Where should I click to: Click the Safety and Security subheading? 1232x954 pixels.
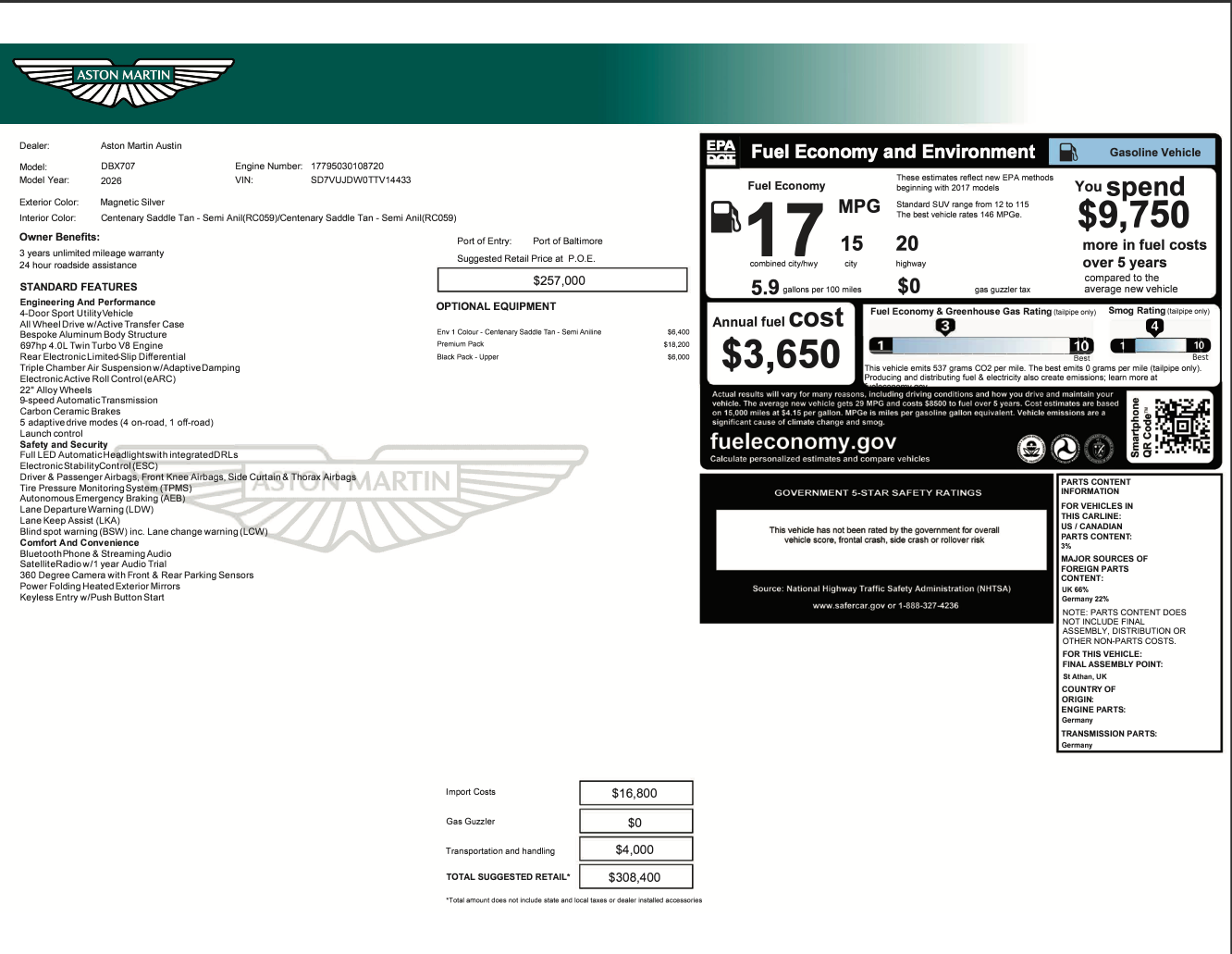[x=64, y=444]
